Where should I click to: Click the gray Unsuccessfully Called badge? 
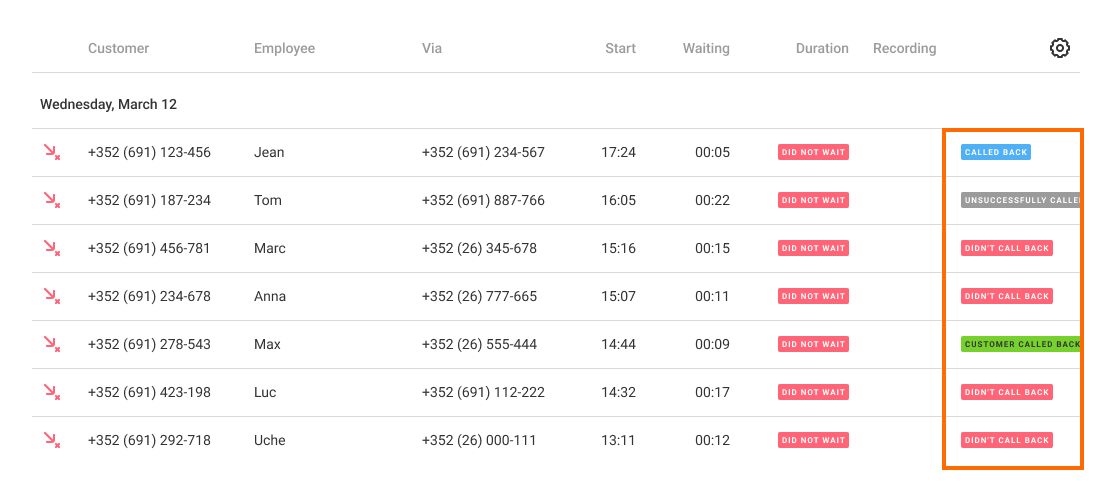pyautogui.click(x=1020, y=200)
